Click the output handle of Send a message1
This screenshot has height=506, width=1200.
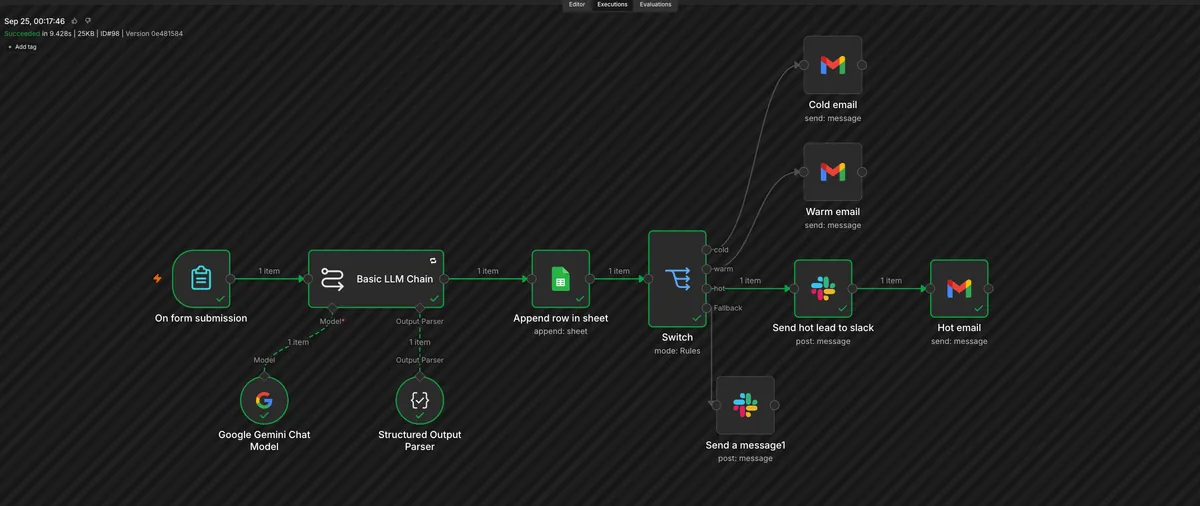click(x=774, y=405)
